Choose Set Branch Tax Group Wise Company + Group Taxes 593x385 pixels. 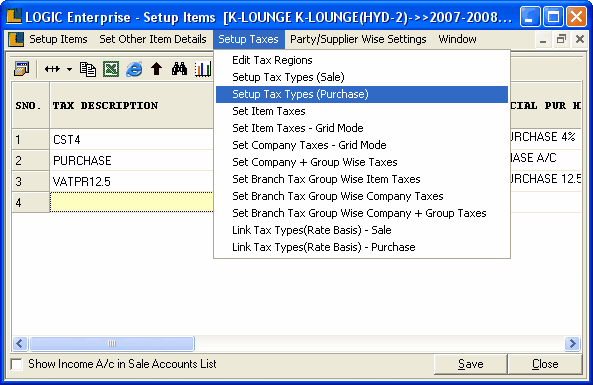(362, 213)
